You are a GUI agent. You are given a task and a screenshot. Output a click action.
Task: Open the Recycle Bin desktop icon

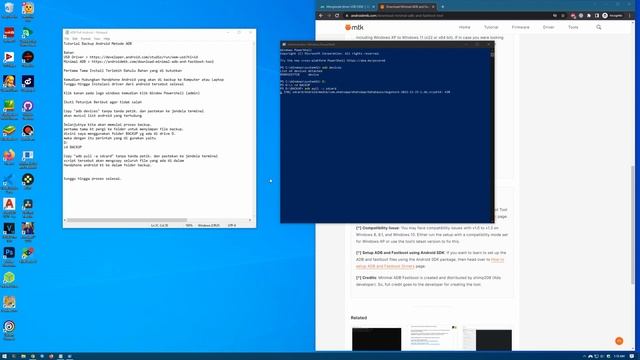(9, 10)
